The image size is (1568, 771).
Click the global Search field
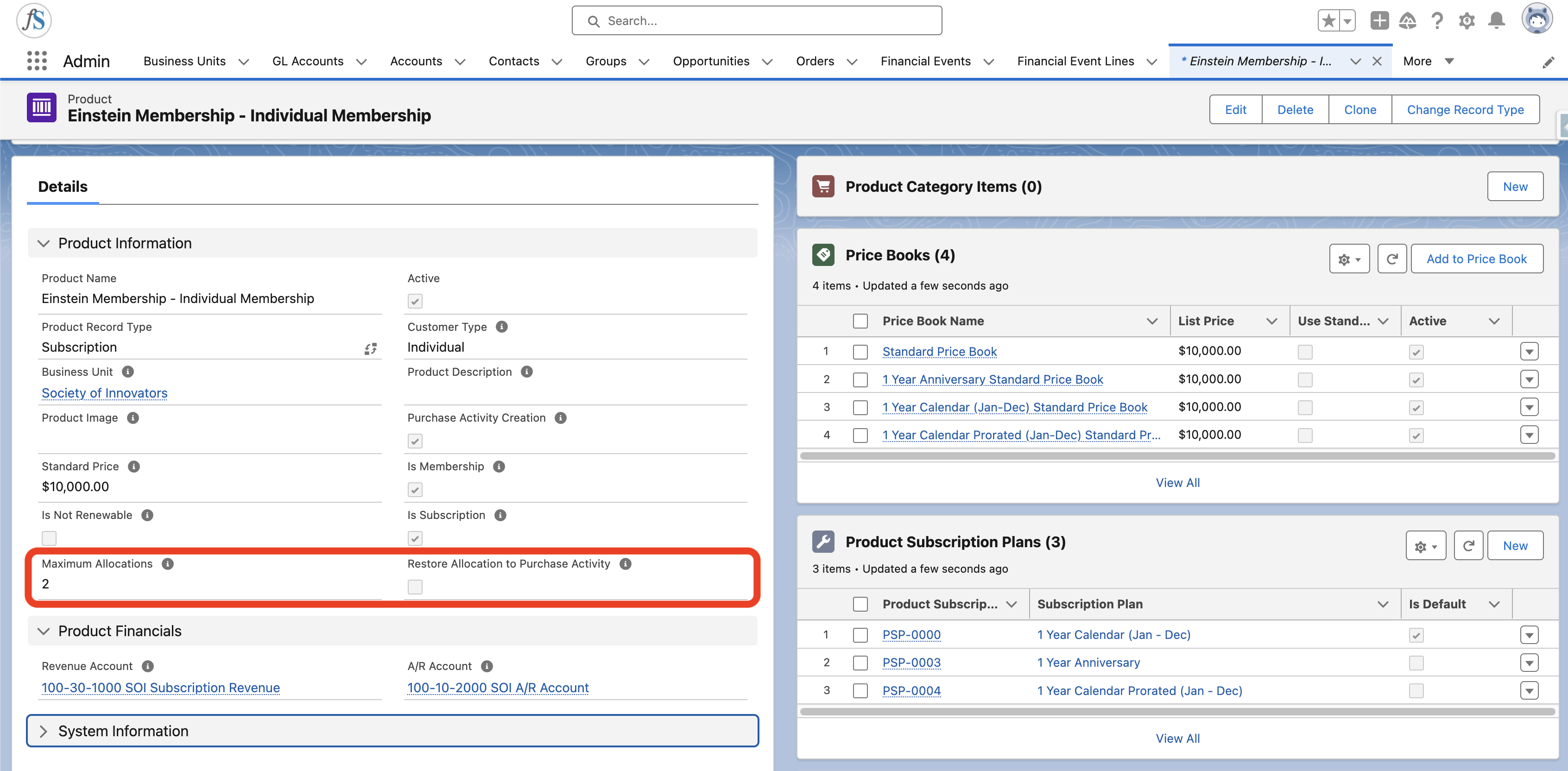[757, 21]
